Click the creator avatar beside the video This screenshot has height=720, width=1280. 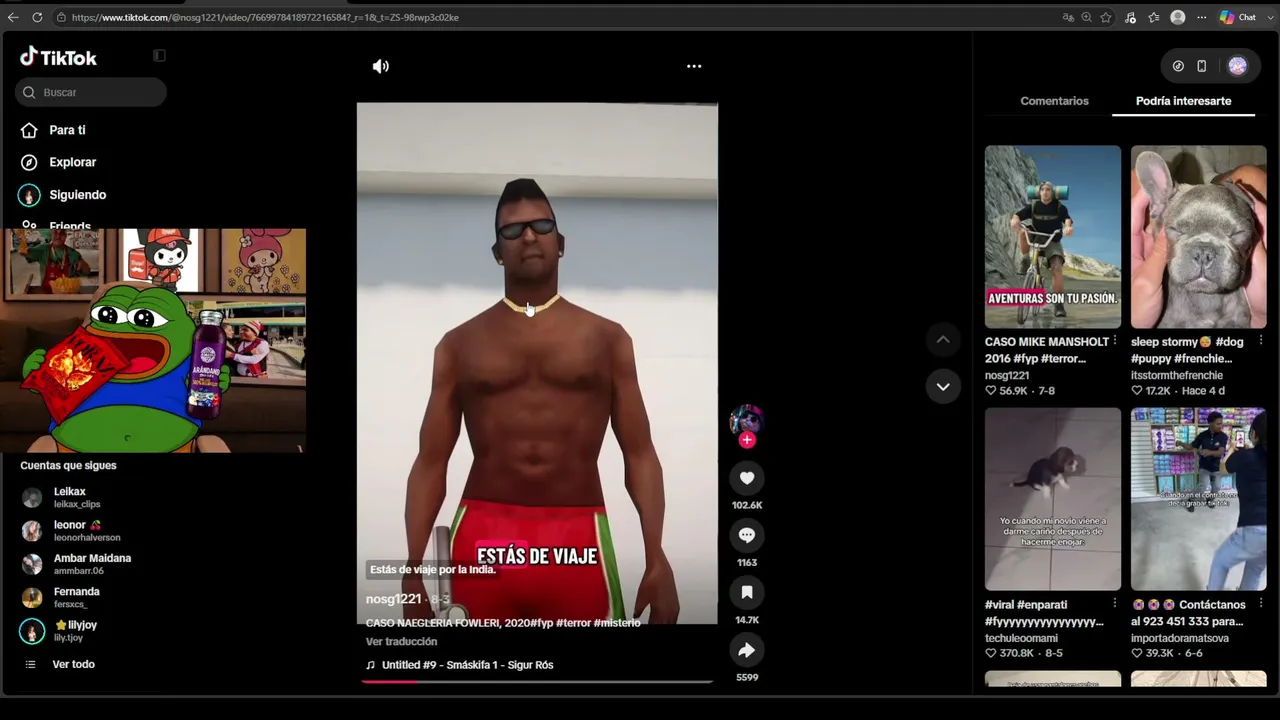click(x=746, y=420)
